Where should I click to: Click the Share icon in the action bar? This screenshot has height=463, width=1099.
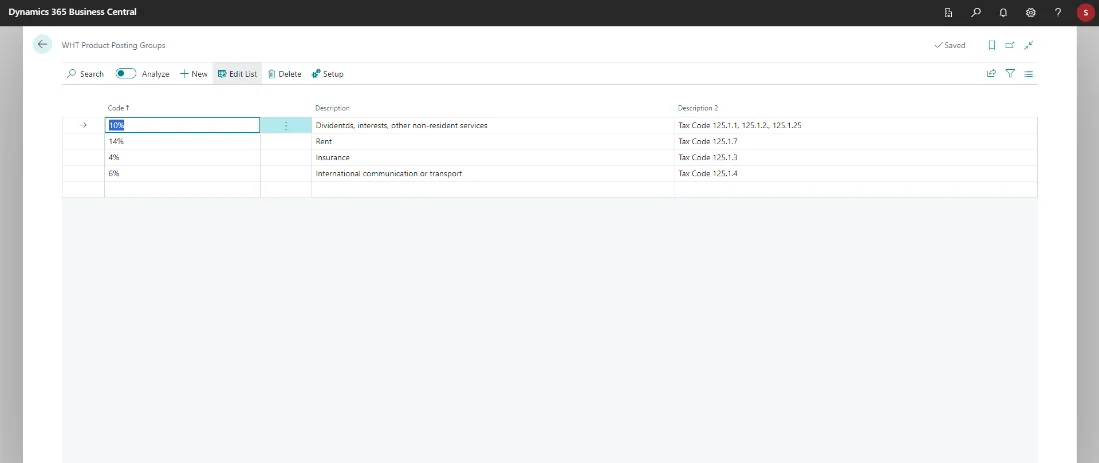[991, 73]
